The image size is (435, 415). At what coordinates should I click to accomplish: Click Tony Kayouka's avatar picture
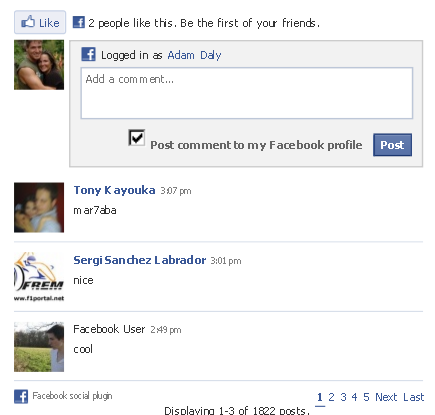tap(39, 207)
